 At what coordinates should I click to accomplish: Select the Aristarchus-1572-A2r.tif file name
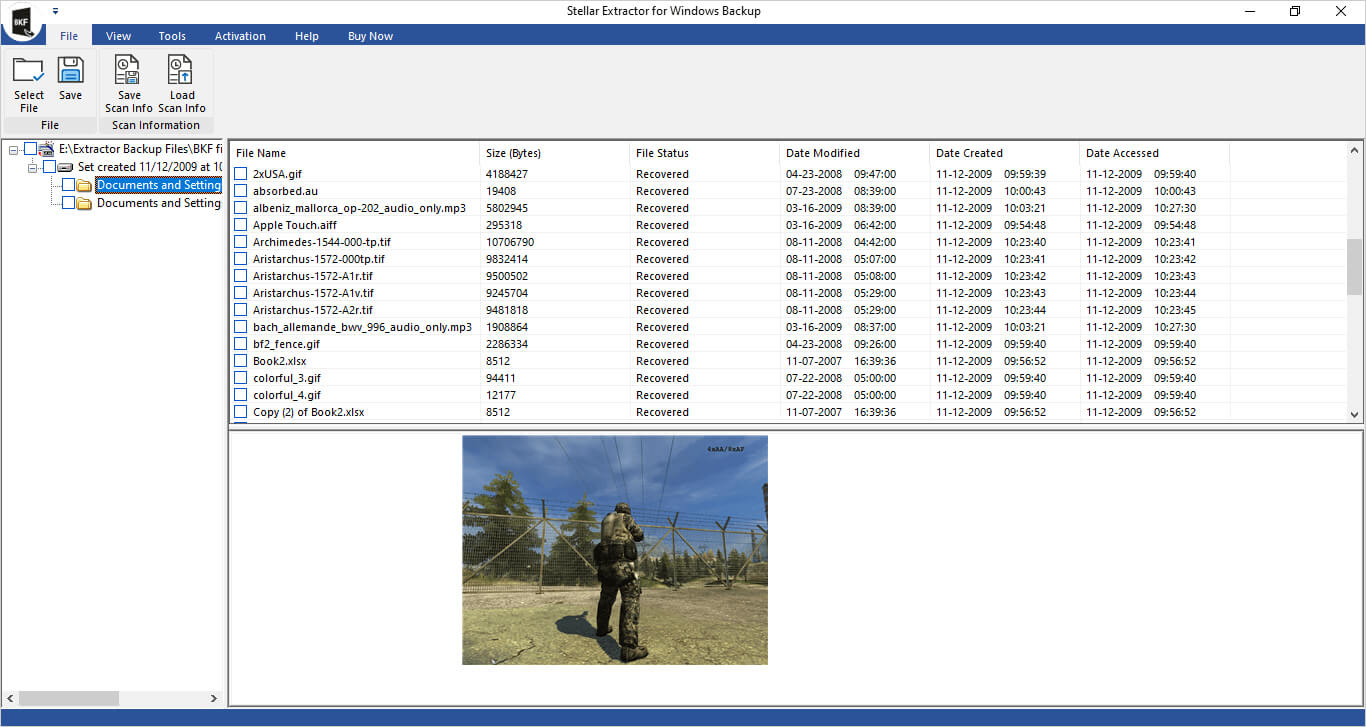313,310
